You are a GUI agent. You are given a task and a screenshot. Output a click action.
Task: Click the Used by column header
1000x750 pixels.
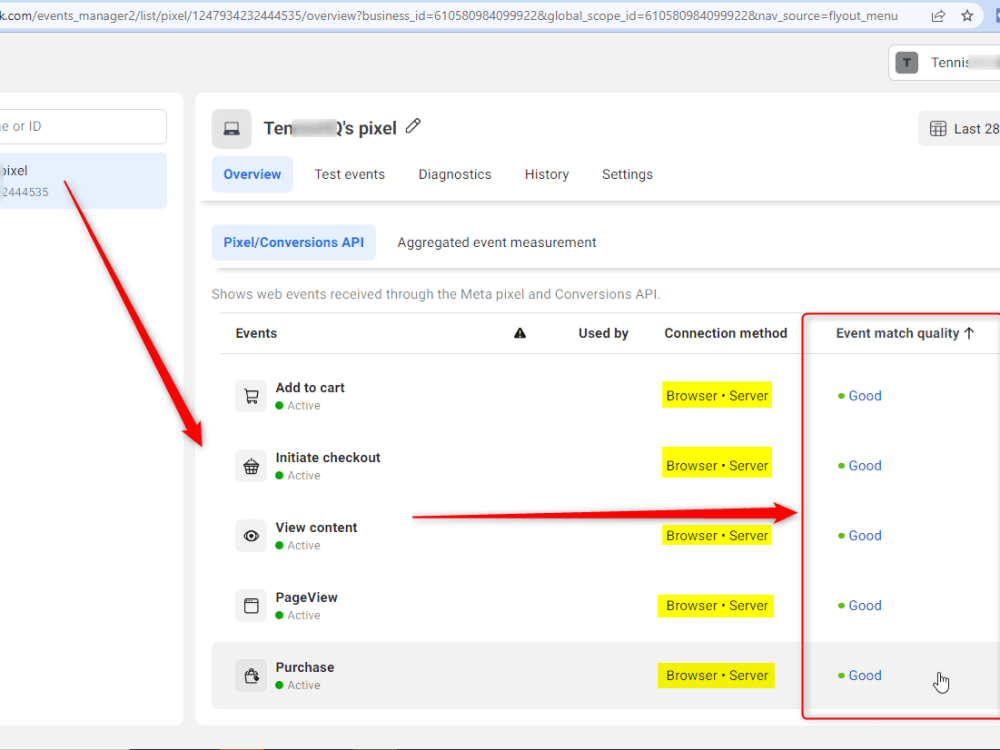tap(603, 333)
